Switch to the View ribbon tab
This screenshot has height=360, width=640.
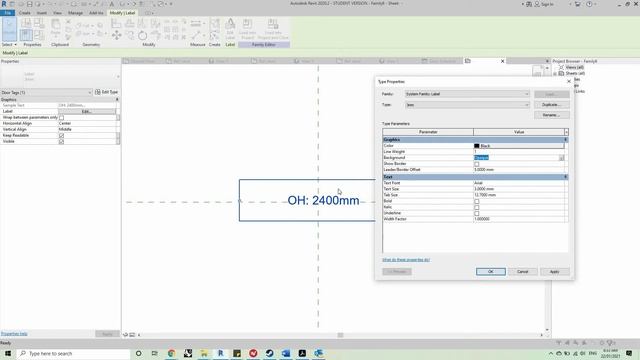pyautogui.click(x=57, y=13)
